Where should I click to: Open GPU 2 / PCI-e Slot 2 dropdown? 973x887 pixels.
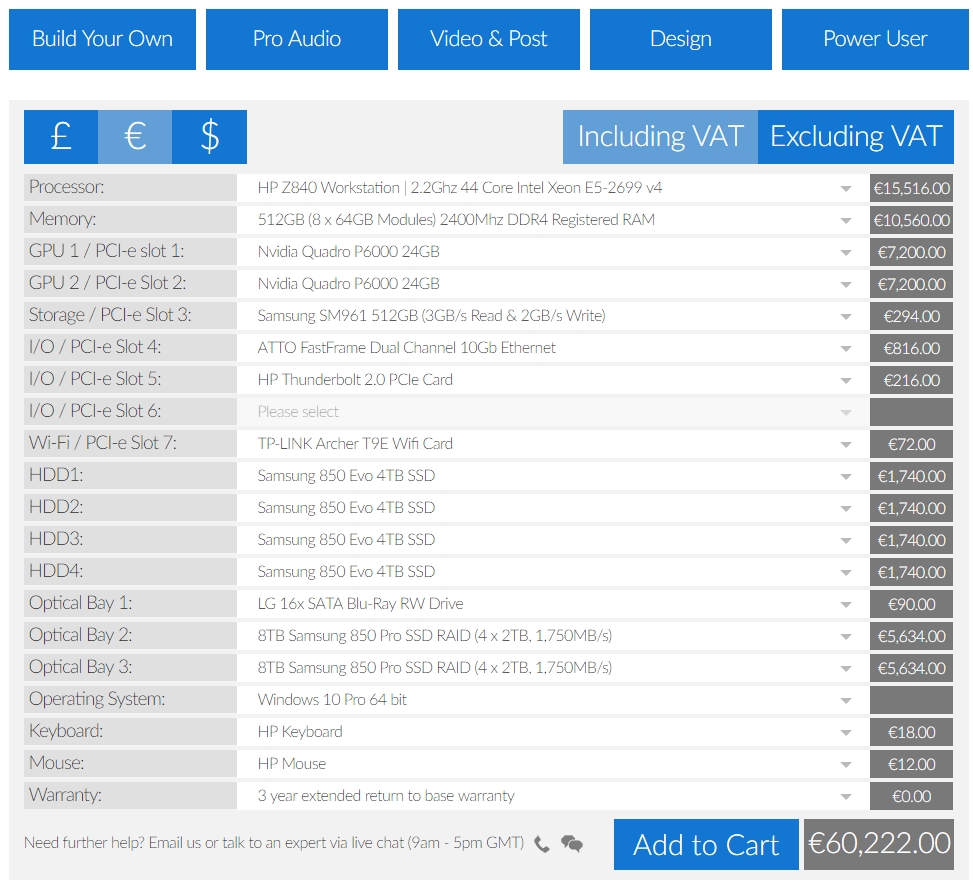click(552, 284)
